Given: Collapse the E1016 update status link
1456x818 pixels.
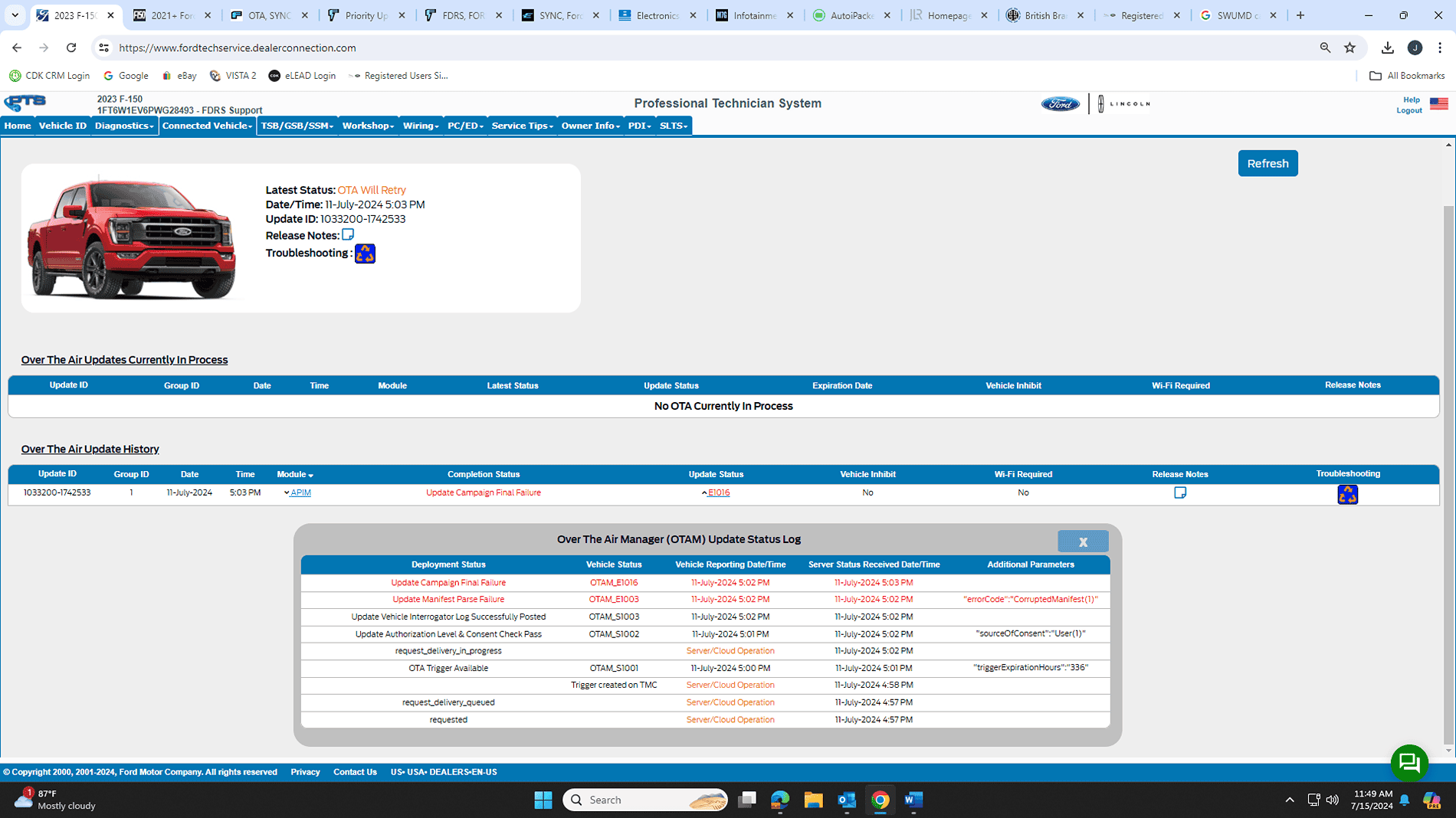Looking at the screenshot, I should pyautogui.click(x=718, y=493).
